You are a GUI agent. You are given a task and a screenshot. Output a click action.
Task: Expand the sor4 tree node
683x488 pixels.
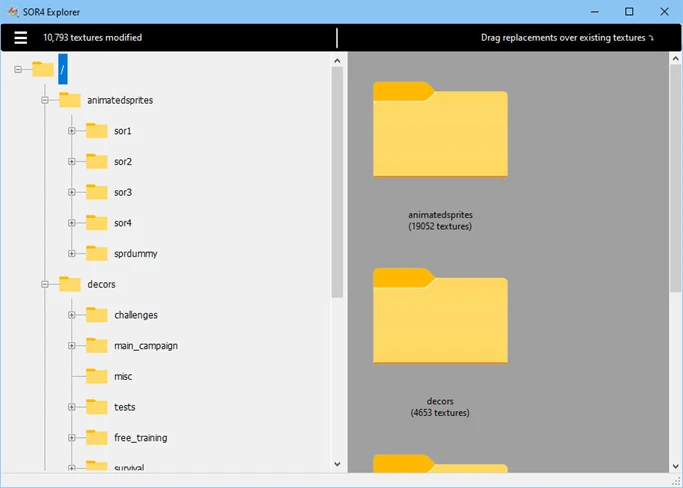72,223
